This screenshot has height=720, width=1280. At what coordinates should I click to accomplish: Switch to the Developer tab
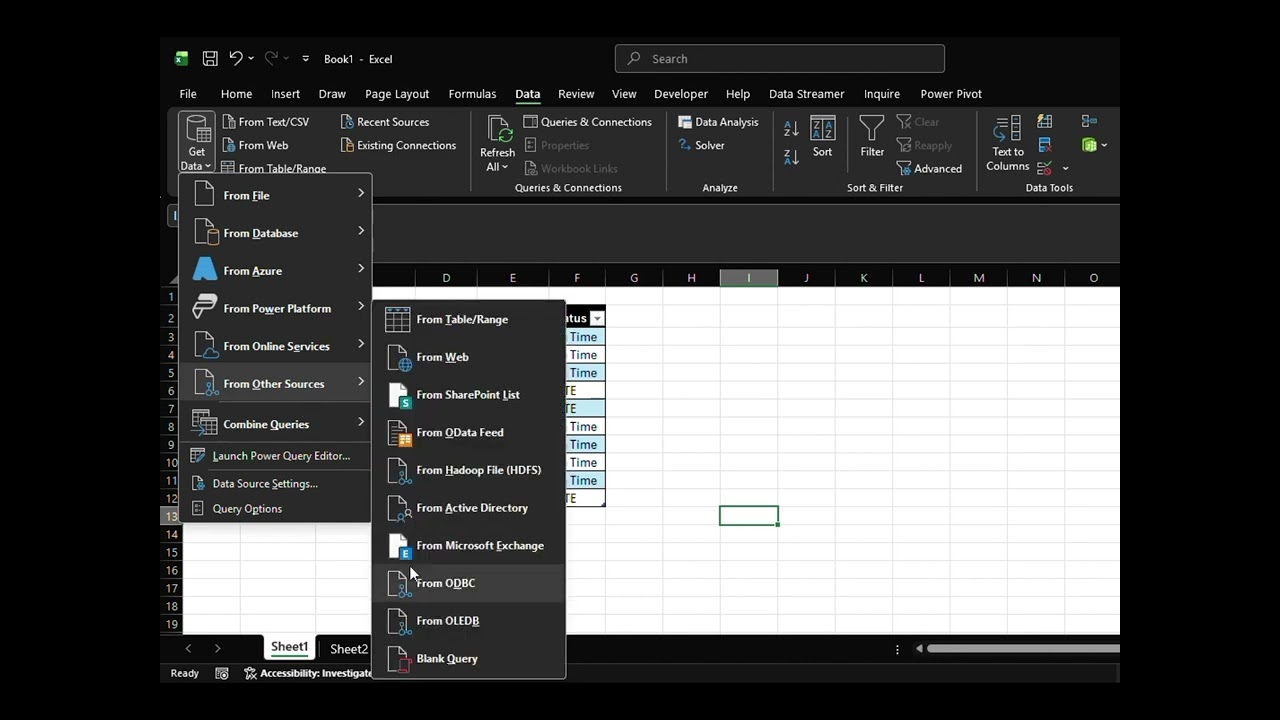(x=681, y=94)
